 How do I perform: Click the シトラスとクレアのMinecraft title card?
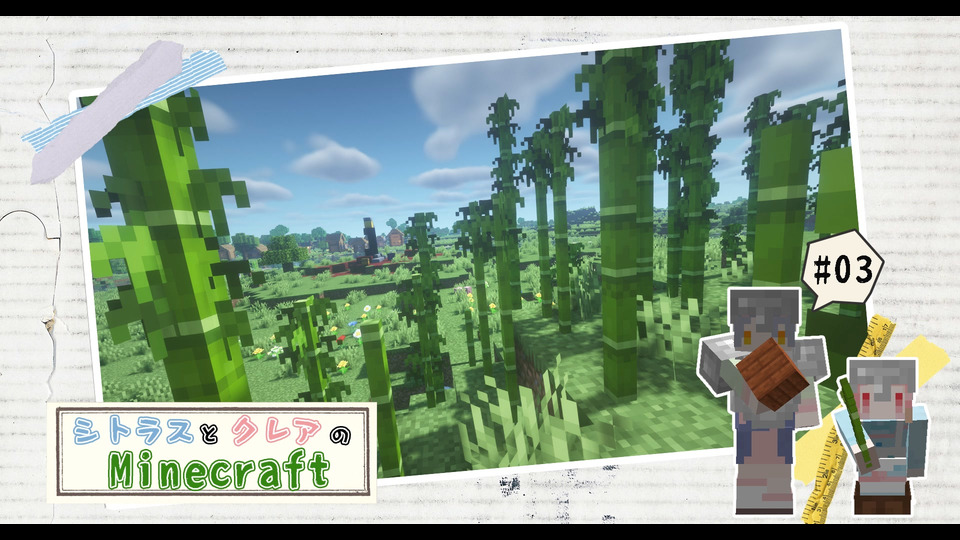pos(212,452)
